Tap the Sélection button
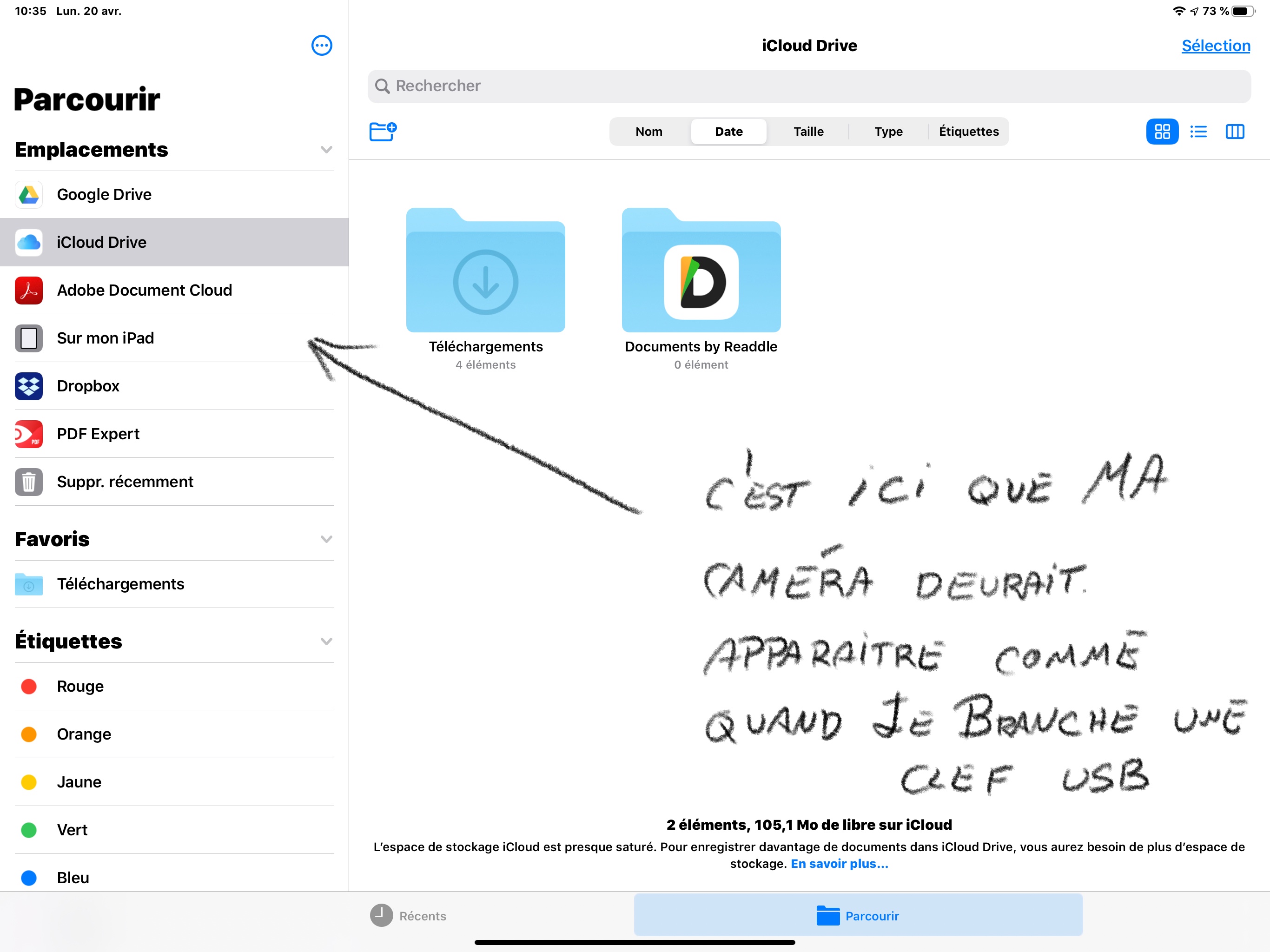The image size is (1270, 952). (1216, 46)
